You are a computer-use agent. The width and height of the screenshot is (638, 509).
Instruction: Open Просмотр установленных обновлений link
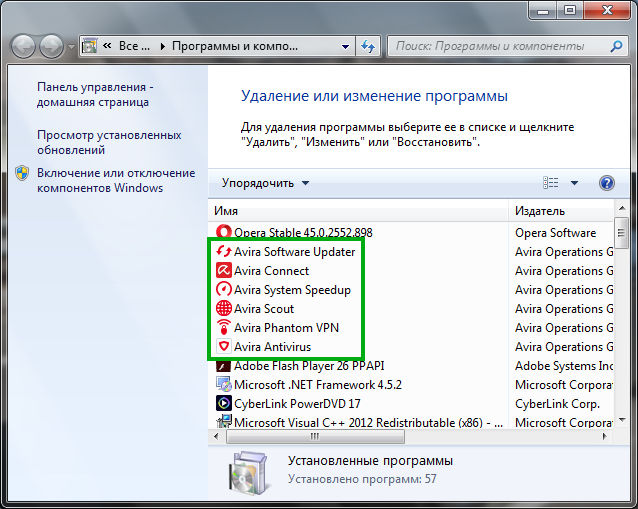tap(109, 142)
